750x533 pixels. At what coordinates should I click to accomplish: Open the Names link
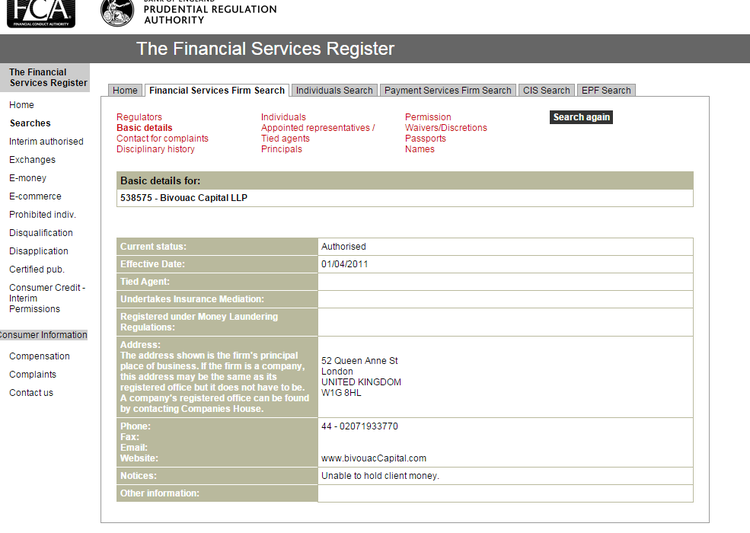(x=419, y=149)
